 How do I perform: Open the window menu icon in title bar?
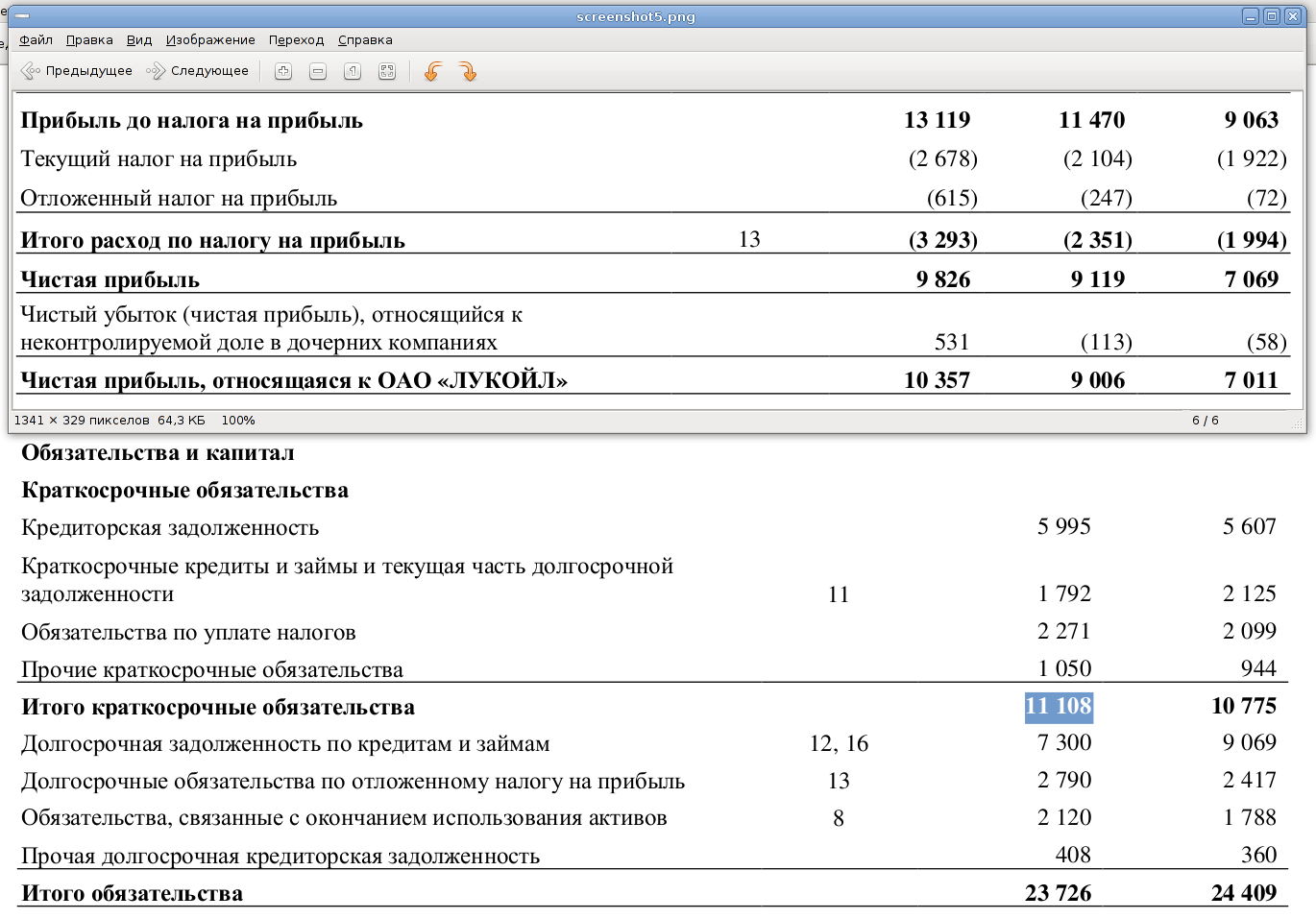22,16
